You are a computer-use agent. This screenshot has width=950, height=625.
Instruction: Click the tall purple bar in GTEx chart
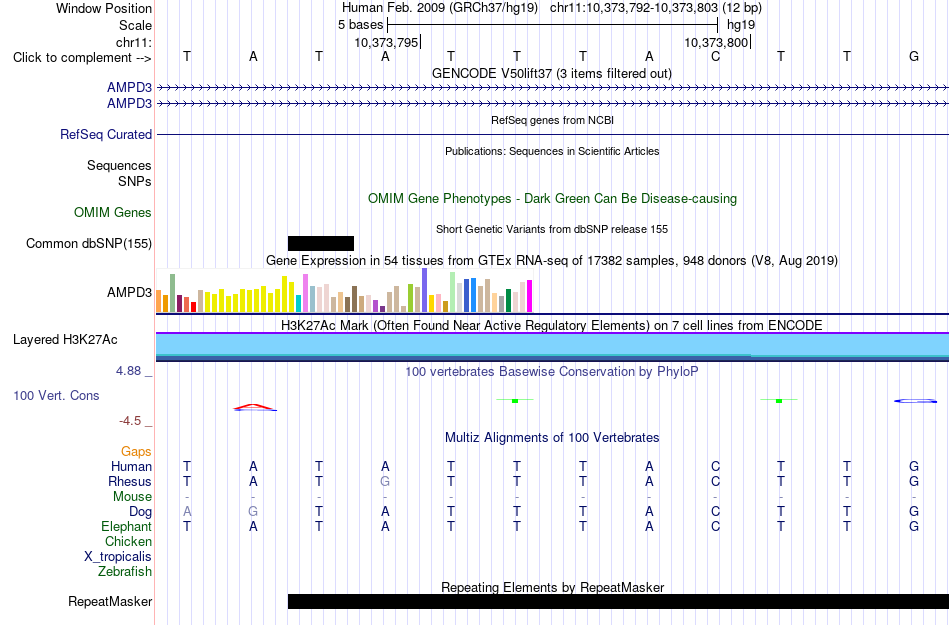[x=425, y=290]
